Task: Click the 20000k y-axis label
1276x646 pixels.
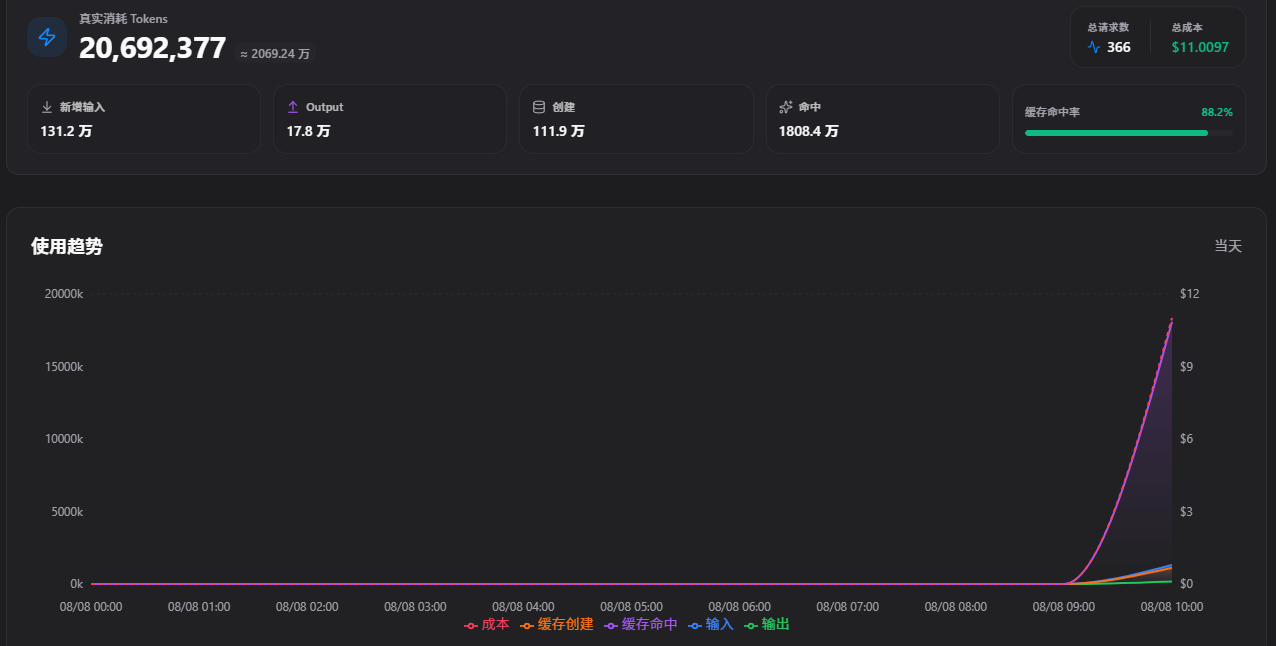Action: [64, 294]
